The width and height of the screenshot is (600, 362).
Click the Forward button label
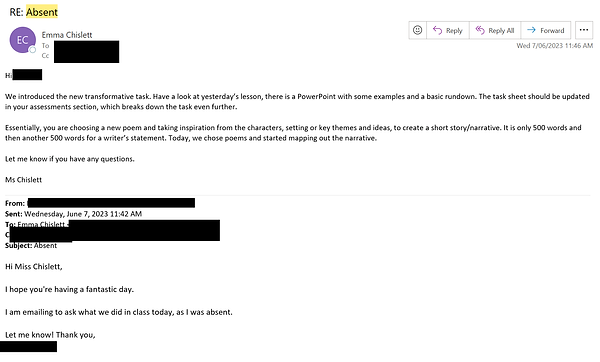[x=552, y=31]
